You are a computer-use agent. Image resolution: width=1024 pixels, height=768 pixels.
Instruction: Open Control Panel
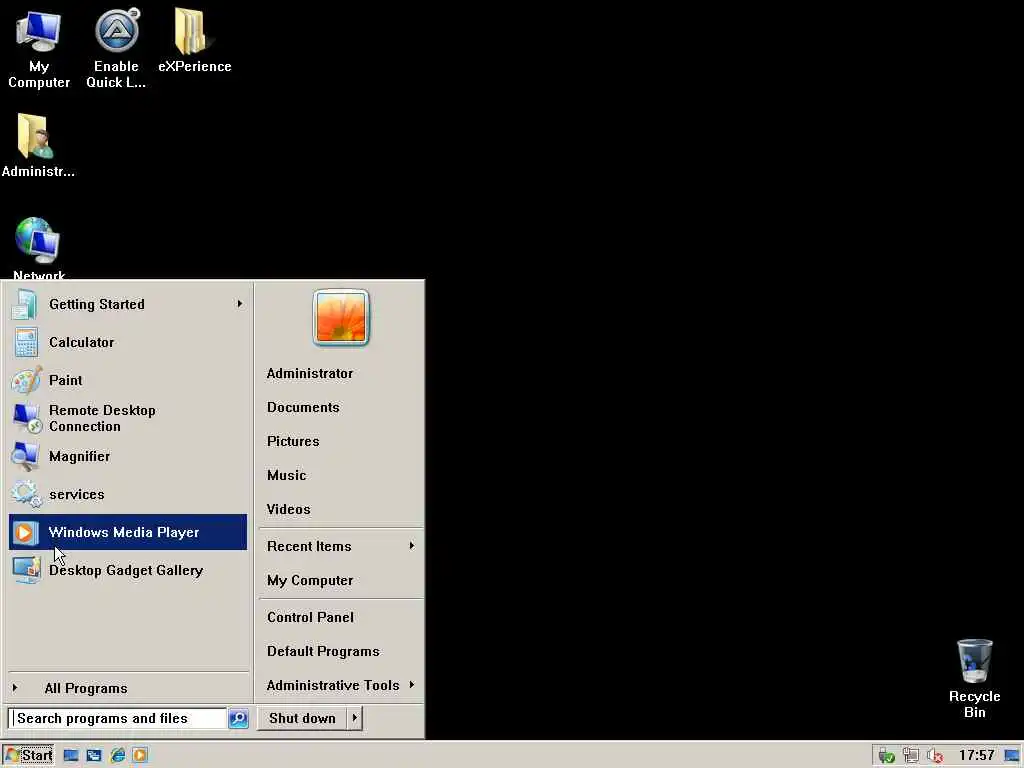click(x=340, y=617)
